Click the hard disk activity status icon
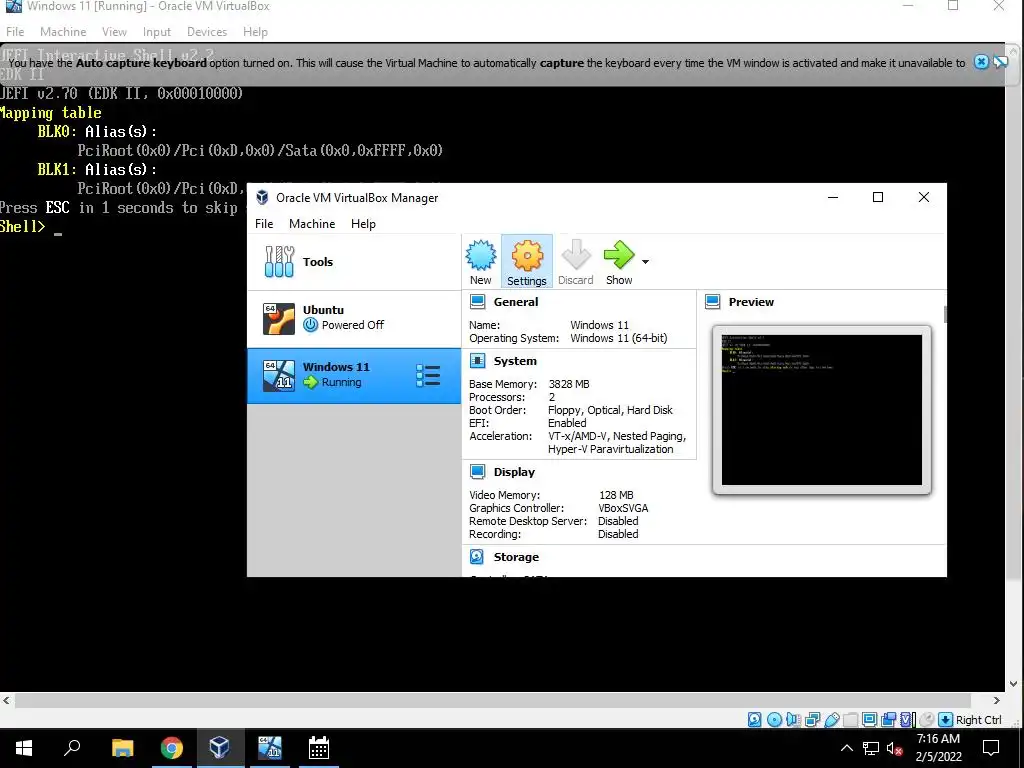Screen dimensions: 1024x768 (754, 720)
